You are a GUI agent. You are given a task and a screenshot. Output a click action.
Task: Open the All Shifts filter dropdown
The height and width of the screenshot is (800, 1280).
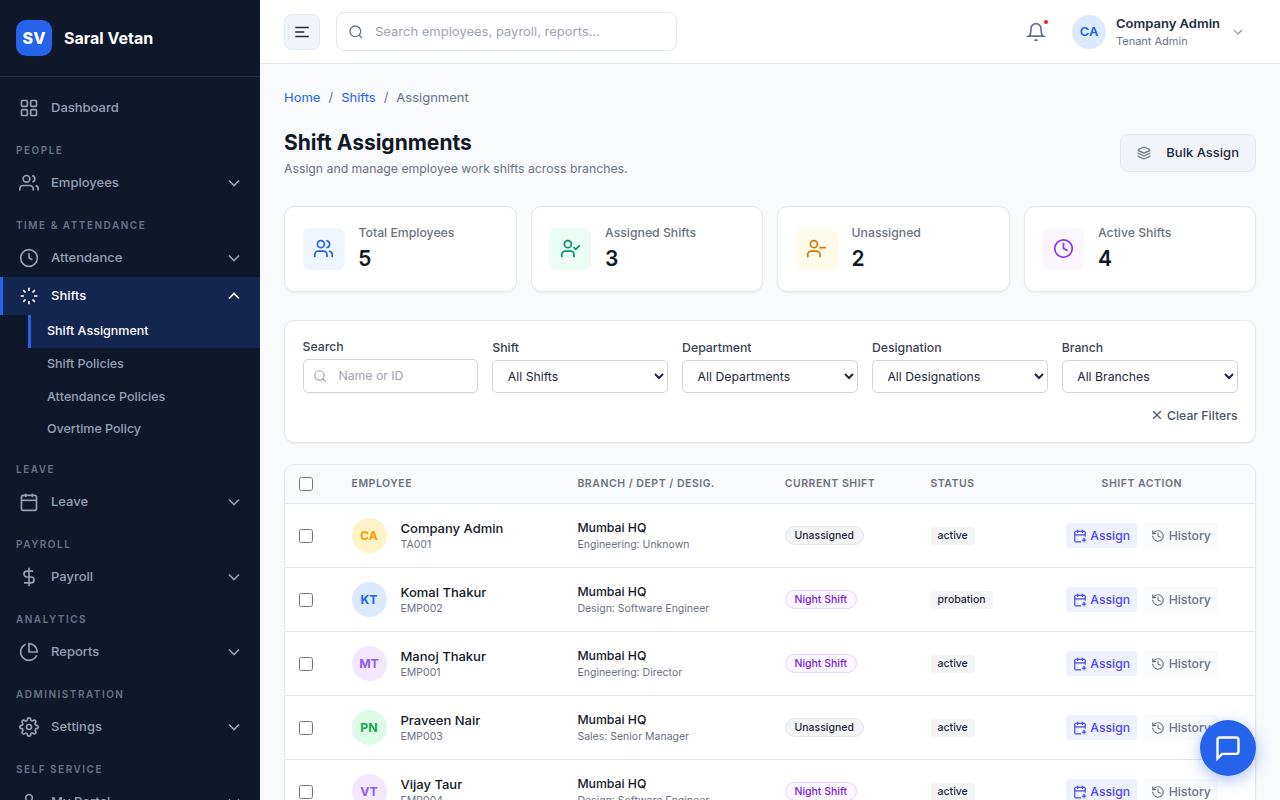pos(580,377)
